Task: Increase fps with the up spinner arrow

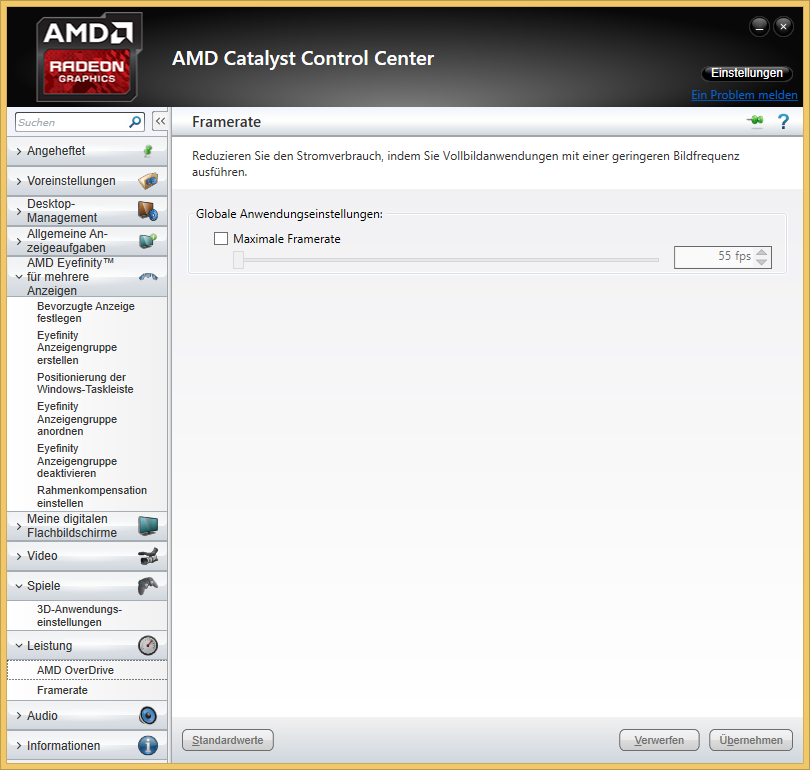Action: (761, 253)
